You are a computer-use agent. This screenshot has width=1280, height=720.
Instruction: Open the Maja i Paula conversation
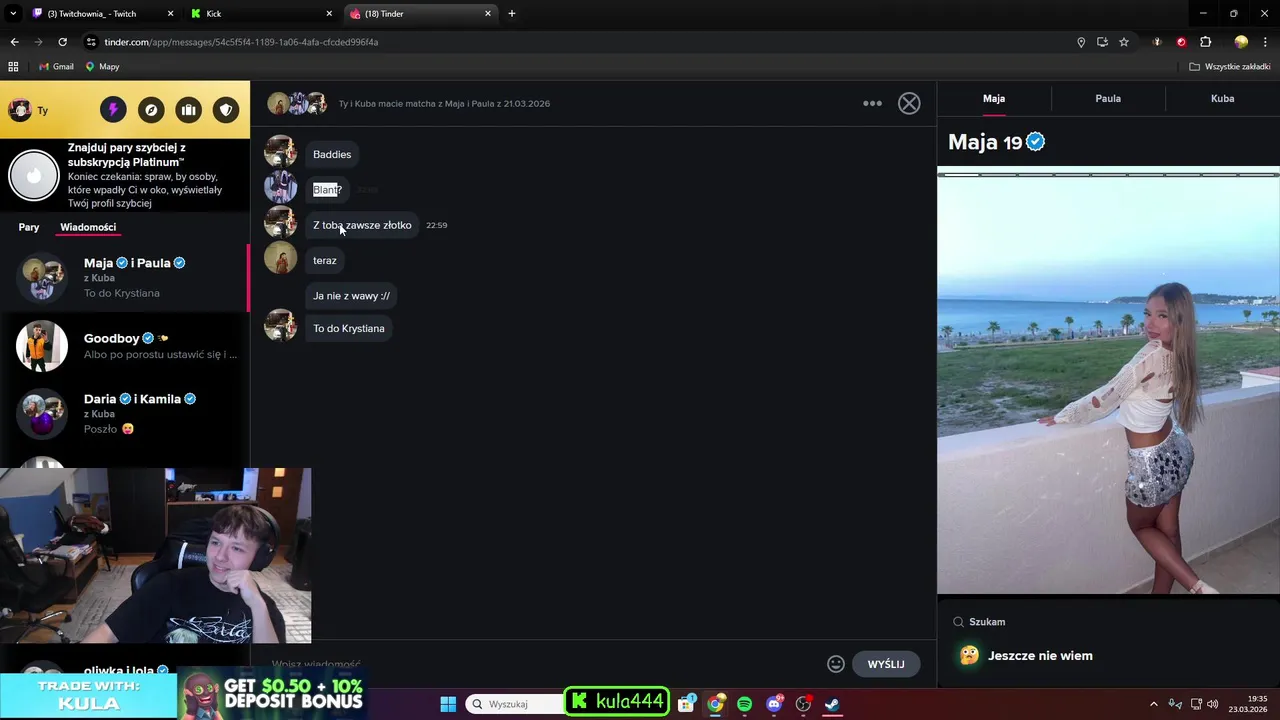tap(125, 278)
